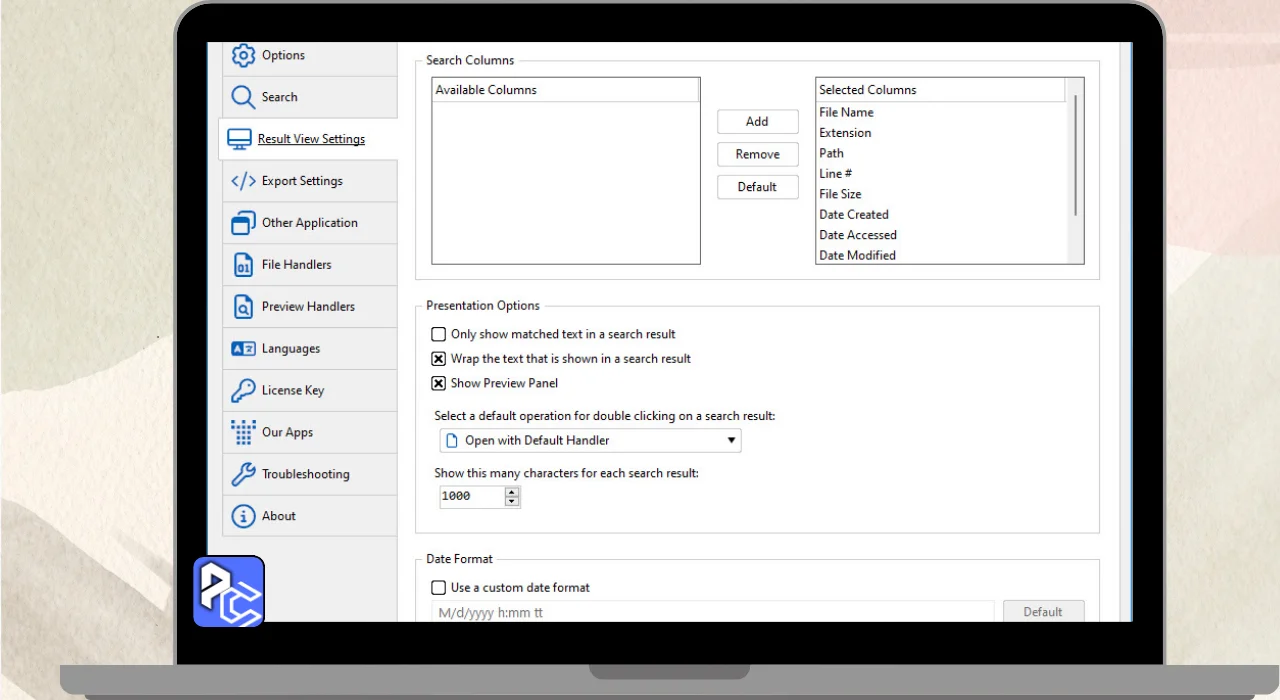Increase characters count with up arrow

[512, 491]
